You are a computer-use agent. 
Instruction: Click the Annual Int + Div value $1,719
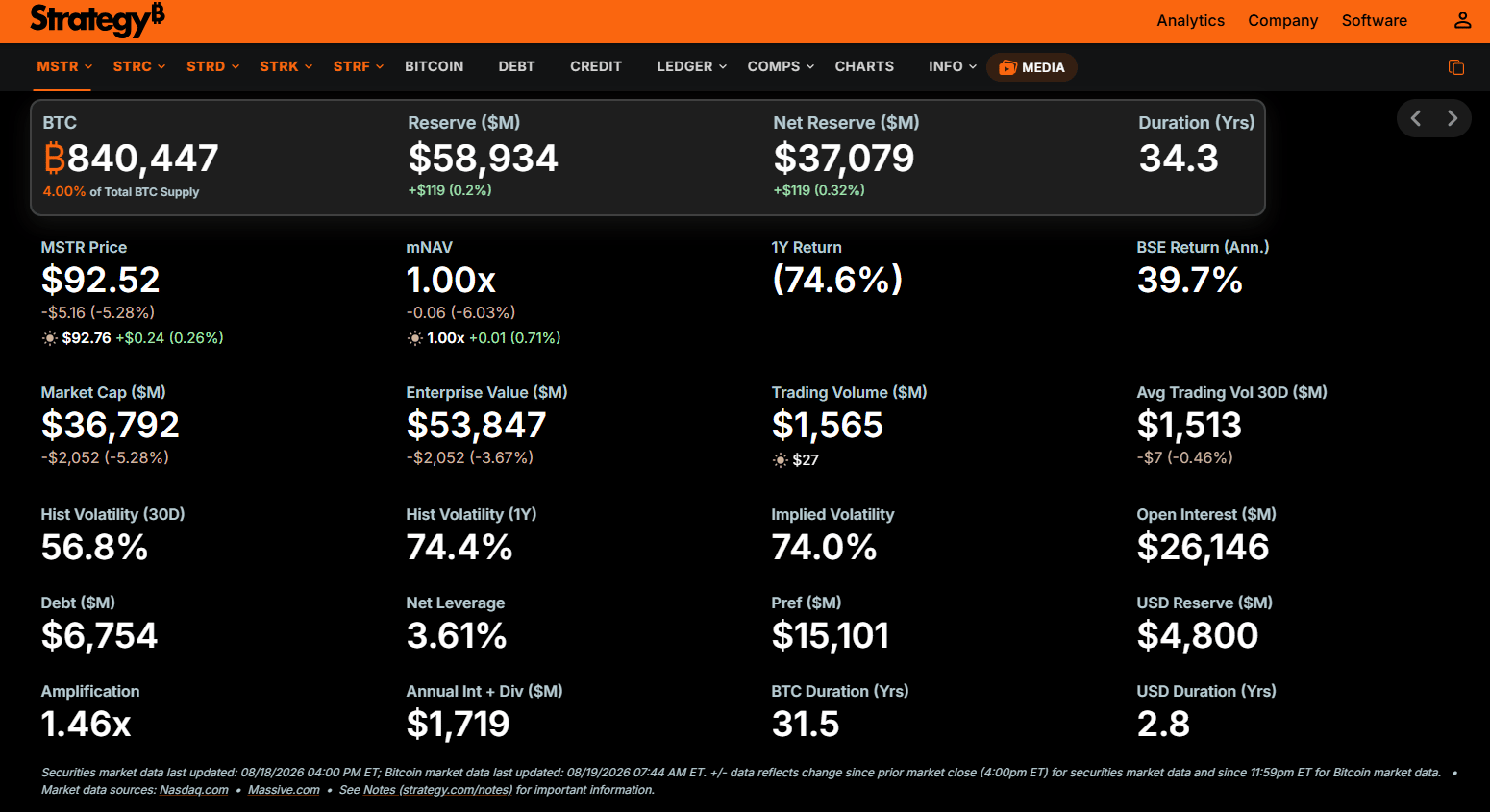(458, 724)
